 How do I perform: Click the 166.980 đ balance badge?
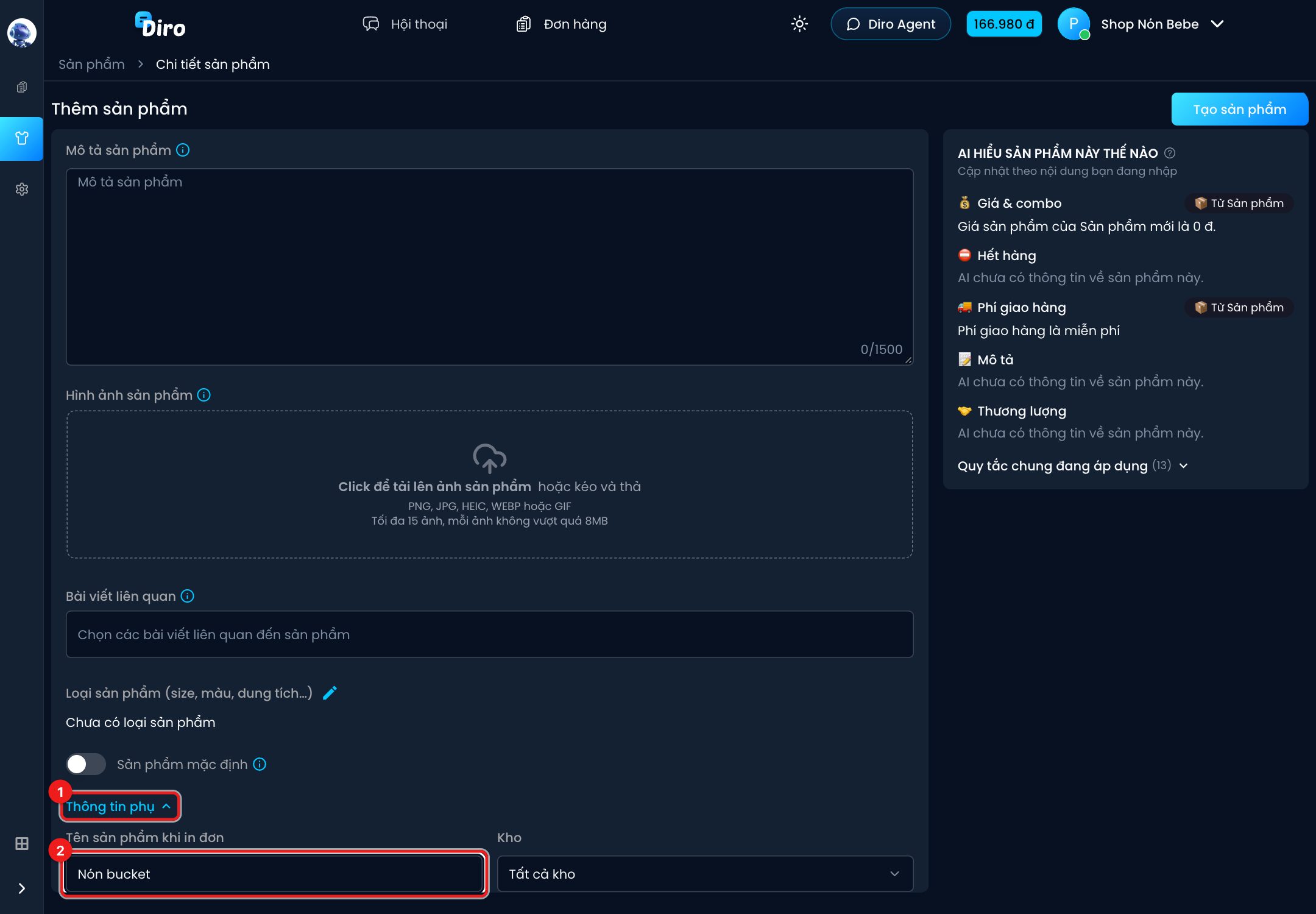(x=1003, y=24)
